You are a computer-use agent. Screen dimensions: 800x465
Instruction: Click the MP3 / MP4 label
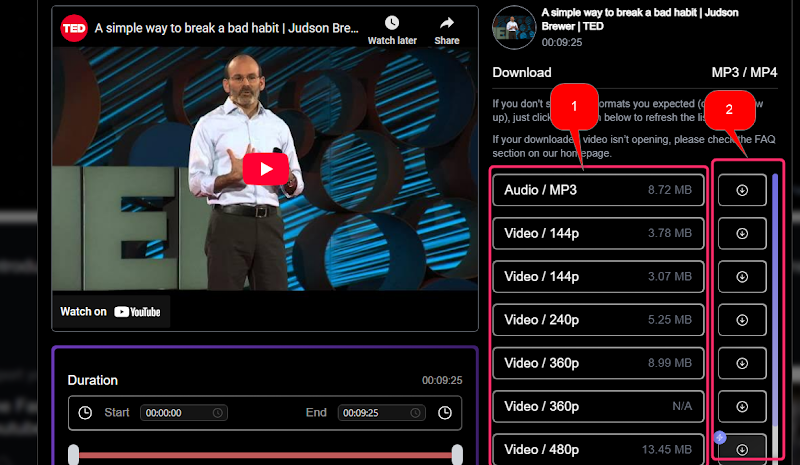coord(744,72)
